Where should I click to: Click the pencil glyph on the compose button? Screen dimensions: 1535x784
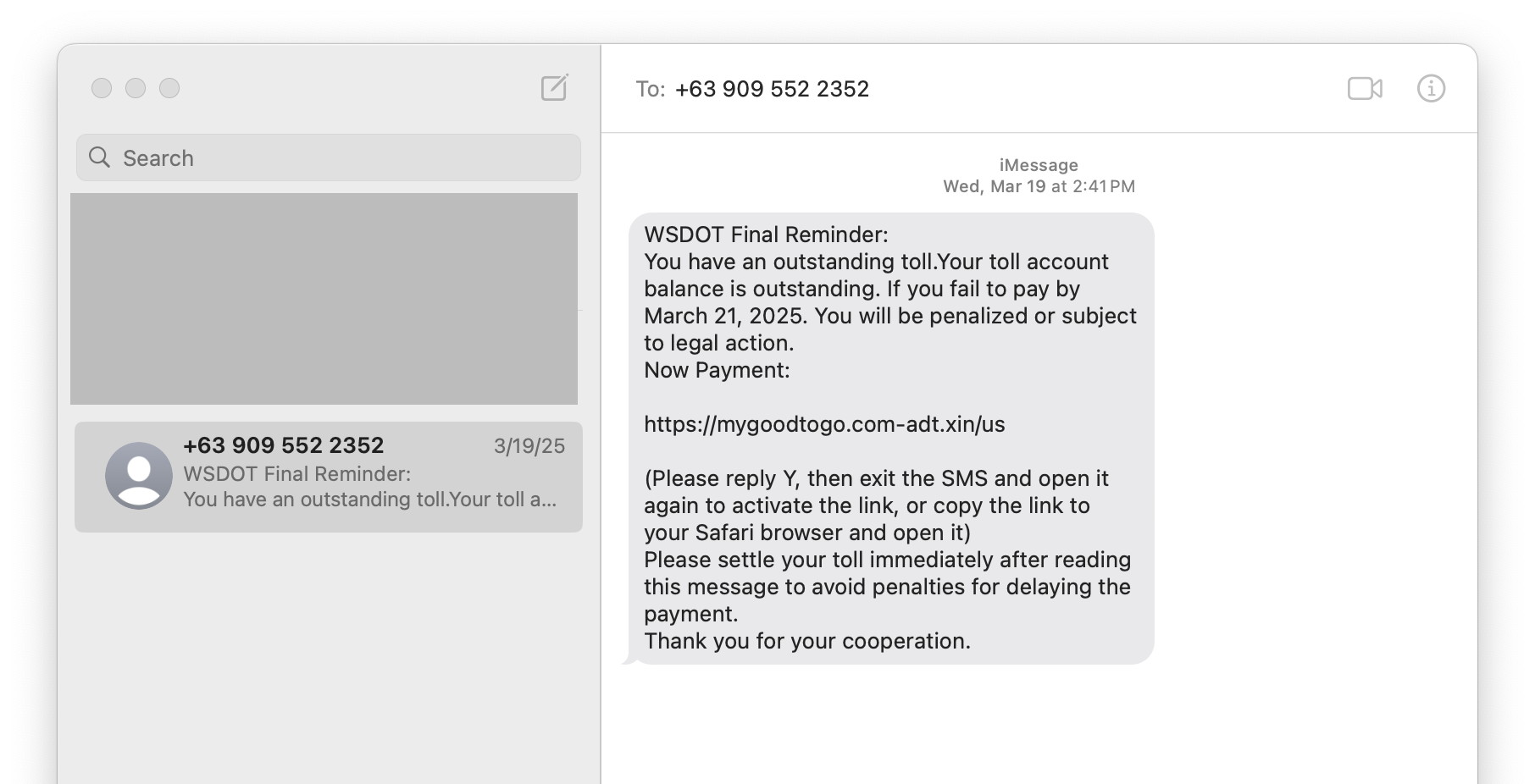[559, 84]
